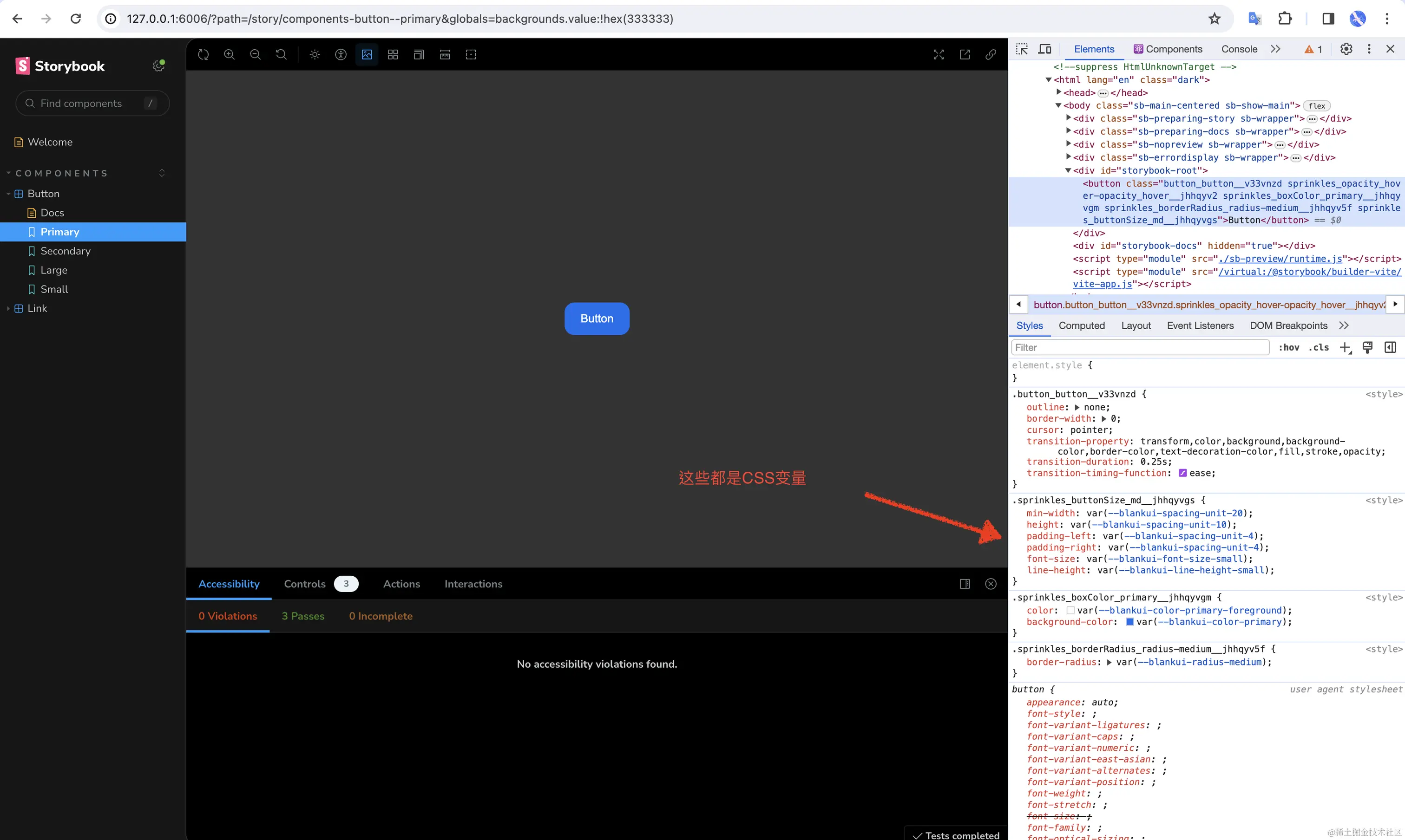
Task: Toggle element classes with .cls
Action: 1320,347
